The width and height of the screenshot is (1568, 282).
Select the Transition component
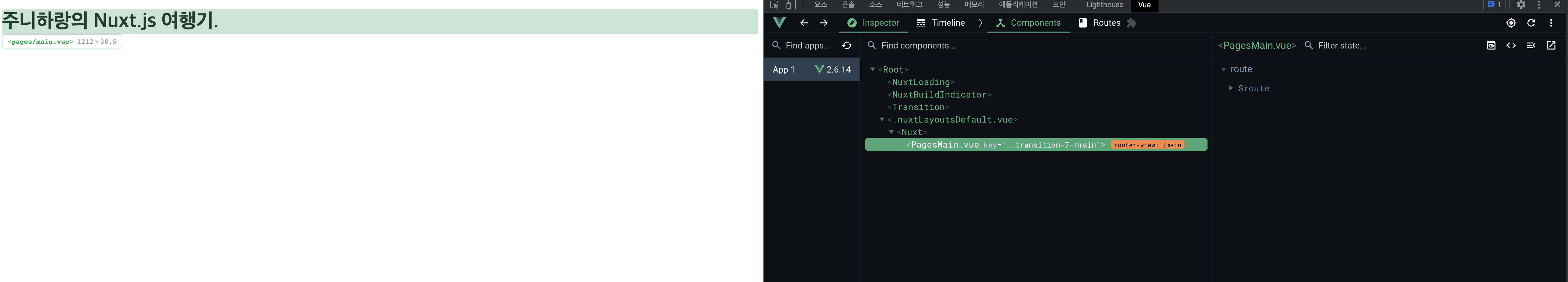(918, 108)
